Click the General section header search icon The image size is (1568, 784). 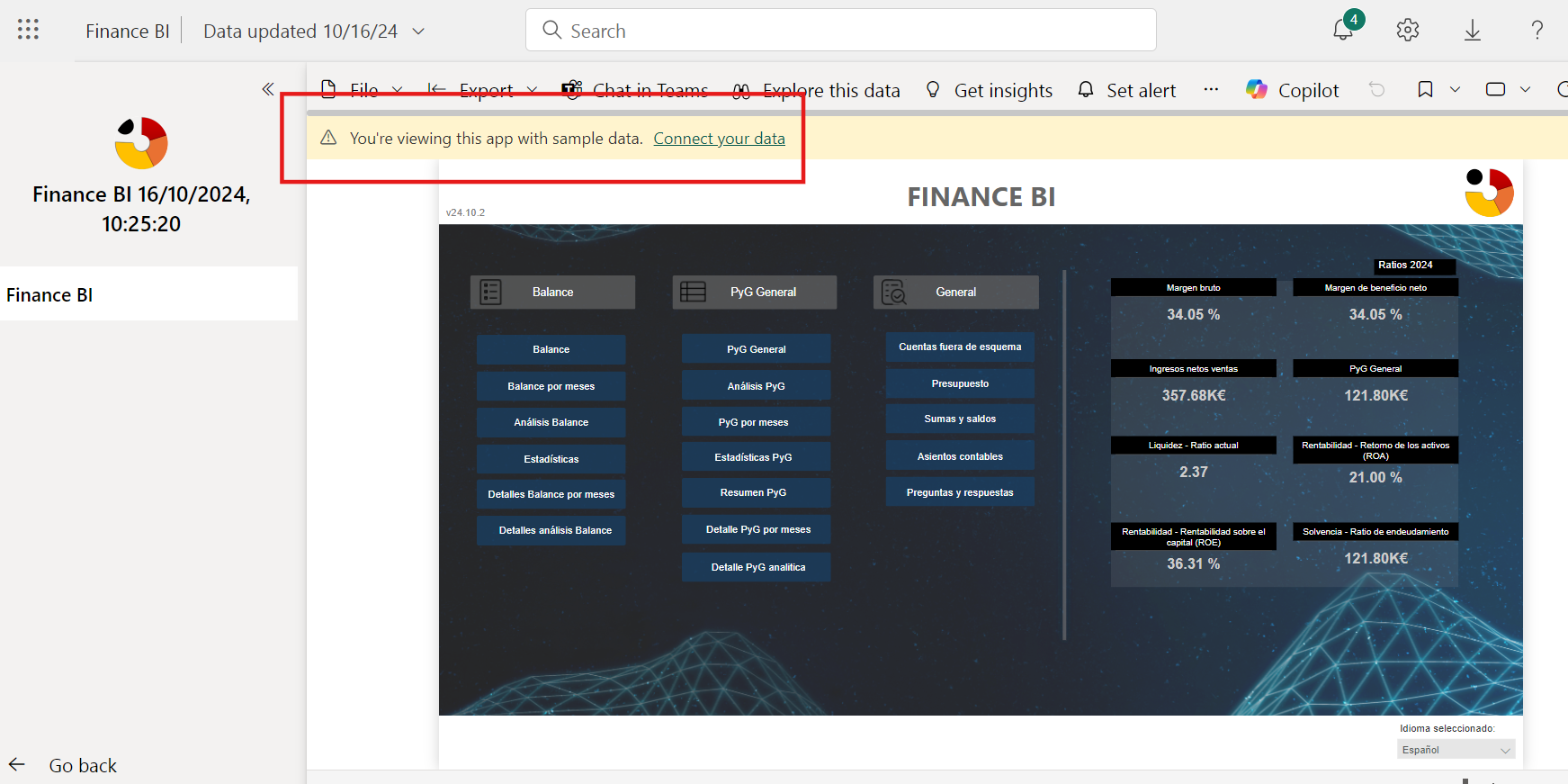894,292
